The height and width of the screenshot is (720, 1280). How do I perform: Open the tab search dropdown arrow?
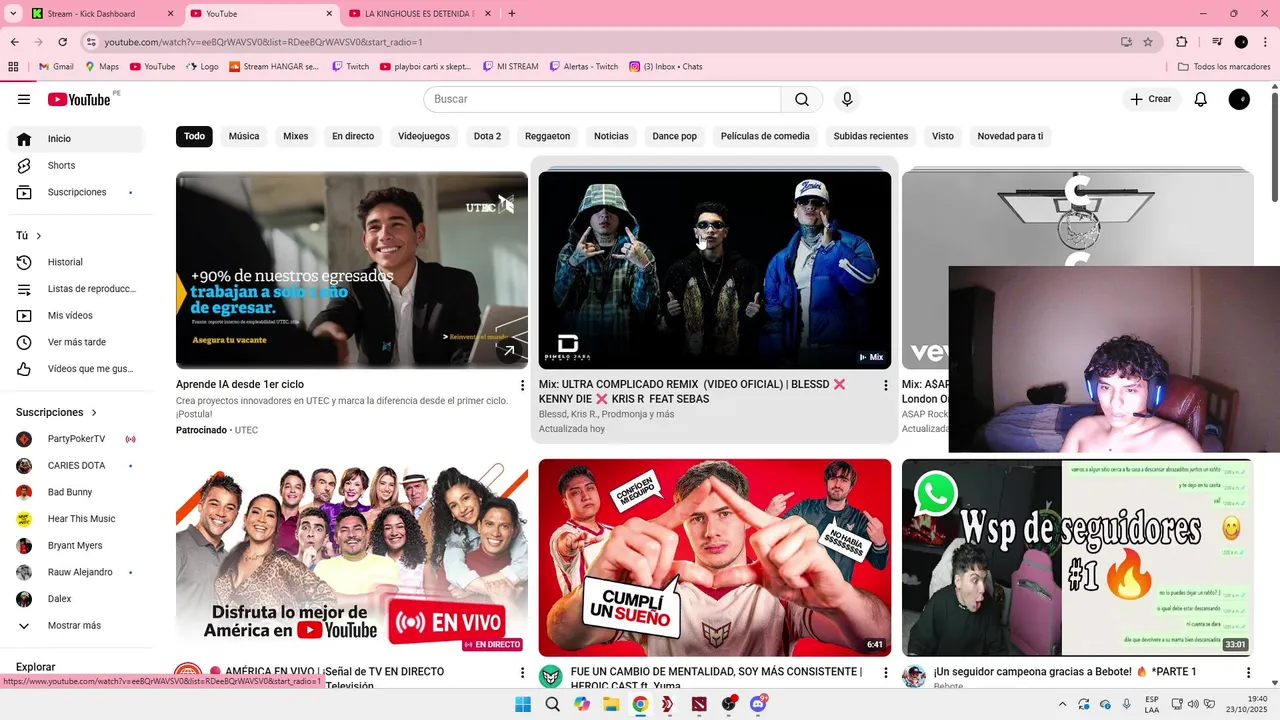point(14,14)
